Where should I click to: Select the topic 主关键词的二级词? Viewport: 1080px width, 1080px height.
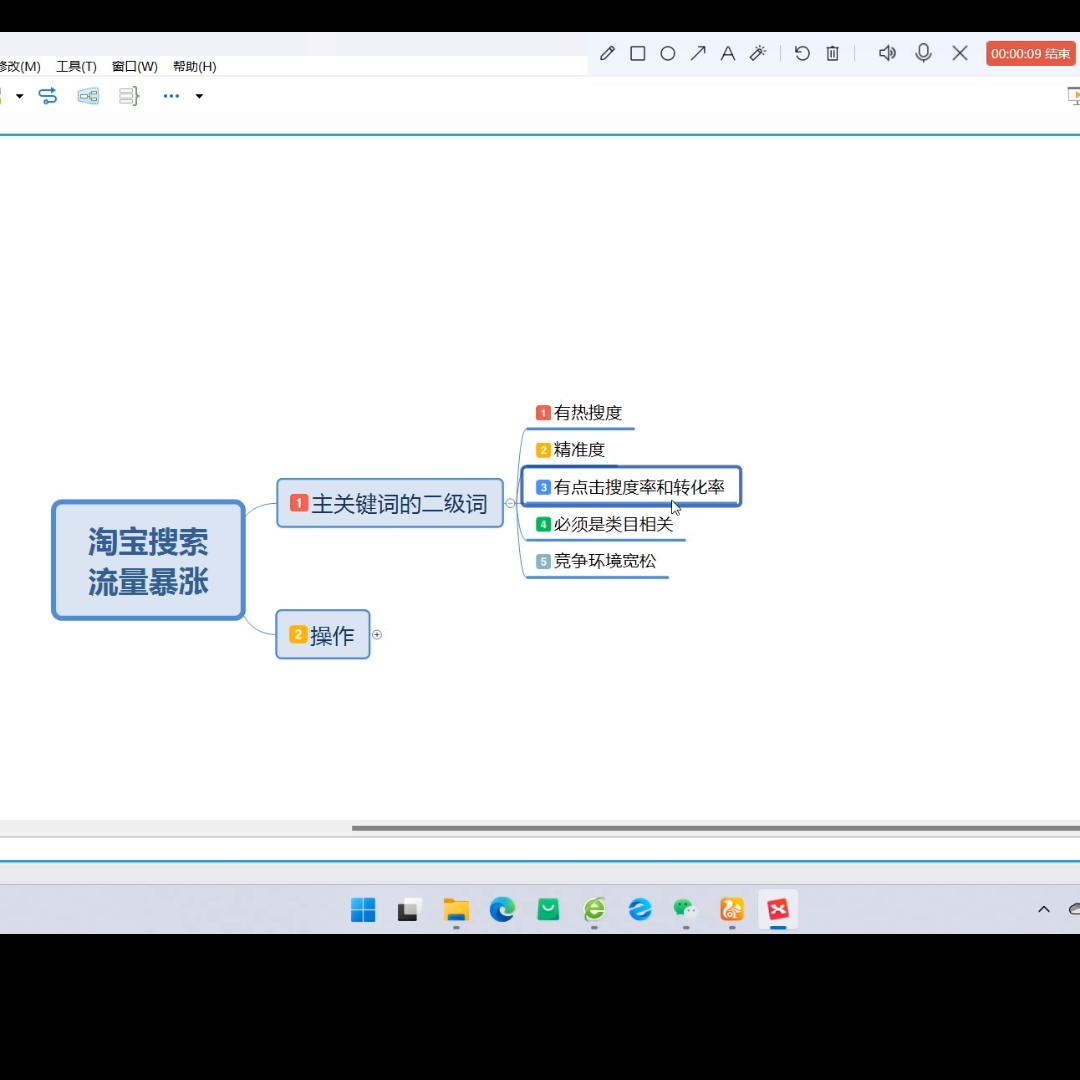pyautogui.click(x=390, y=503)
